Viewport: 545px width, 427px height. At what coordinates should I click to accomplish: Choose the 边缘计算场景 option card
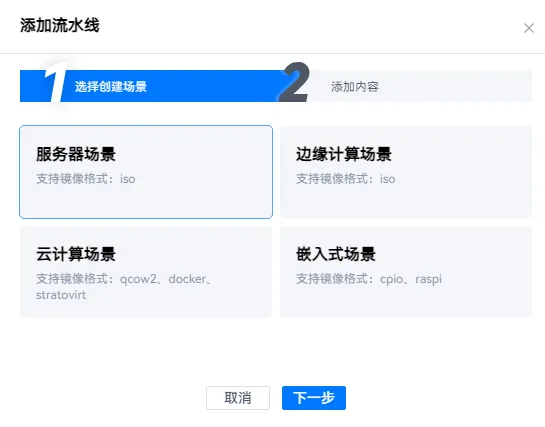[406, 172]
